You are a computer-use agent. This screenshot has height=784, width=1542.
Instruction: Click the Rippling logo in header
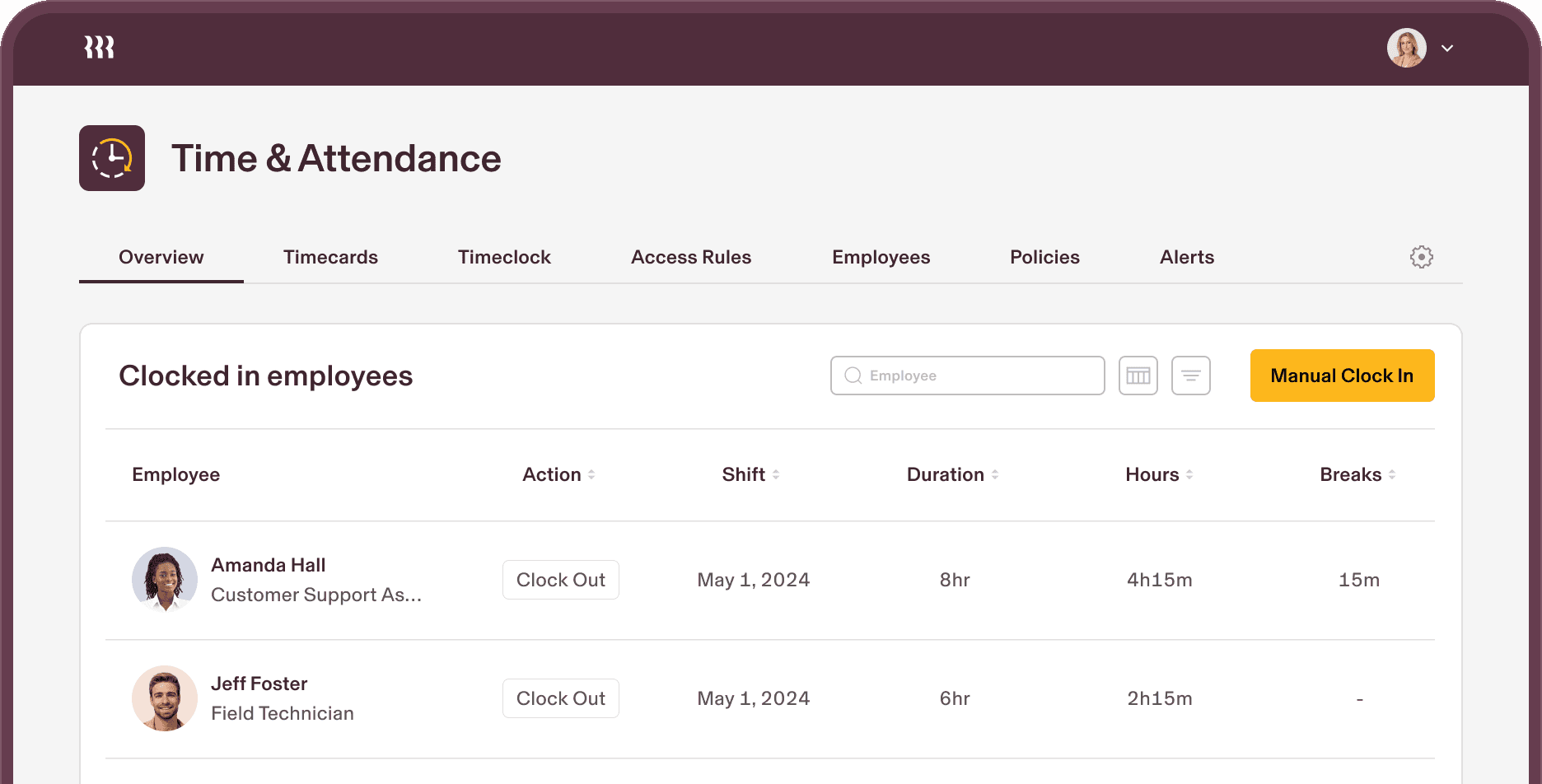tap(99, 48)
